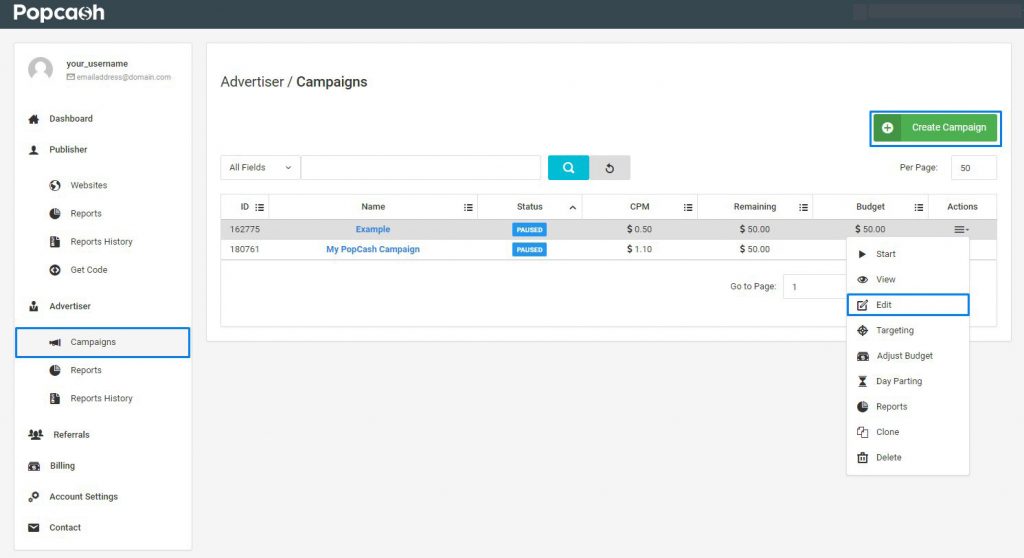Open the ID column filter icon

pyautogui.click(x=259, y=207)
